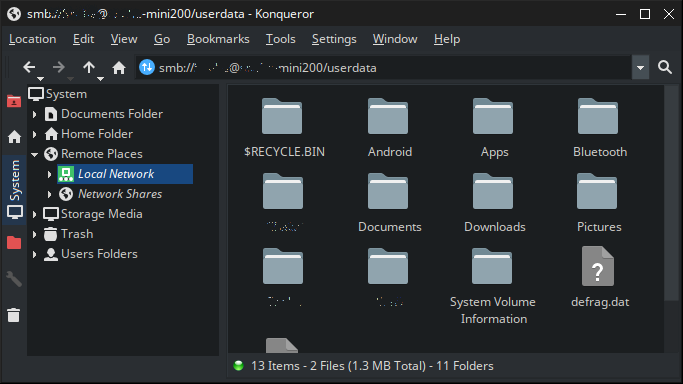Image resolution: width=683 pixels, height=384 pixels.
Task: Expand the Storage Media tree node
Action: [x=34, y=214]
